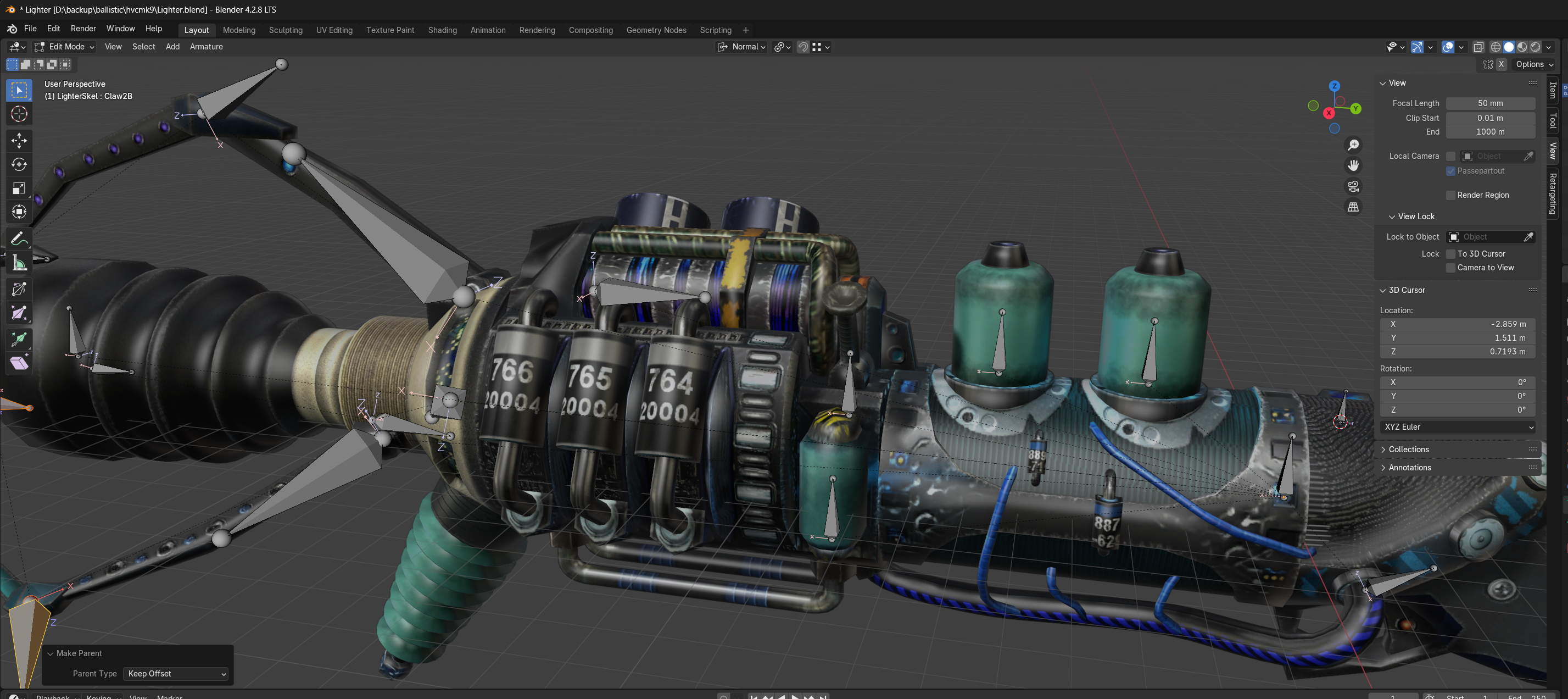Switch to rendered viewport shading
1568x699 pixels.
[x=1536, y=47]
